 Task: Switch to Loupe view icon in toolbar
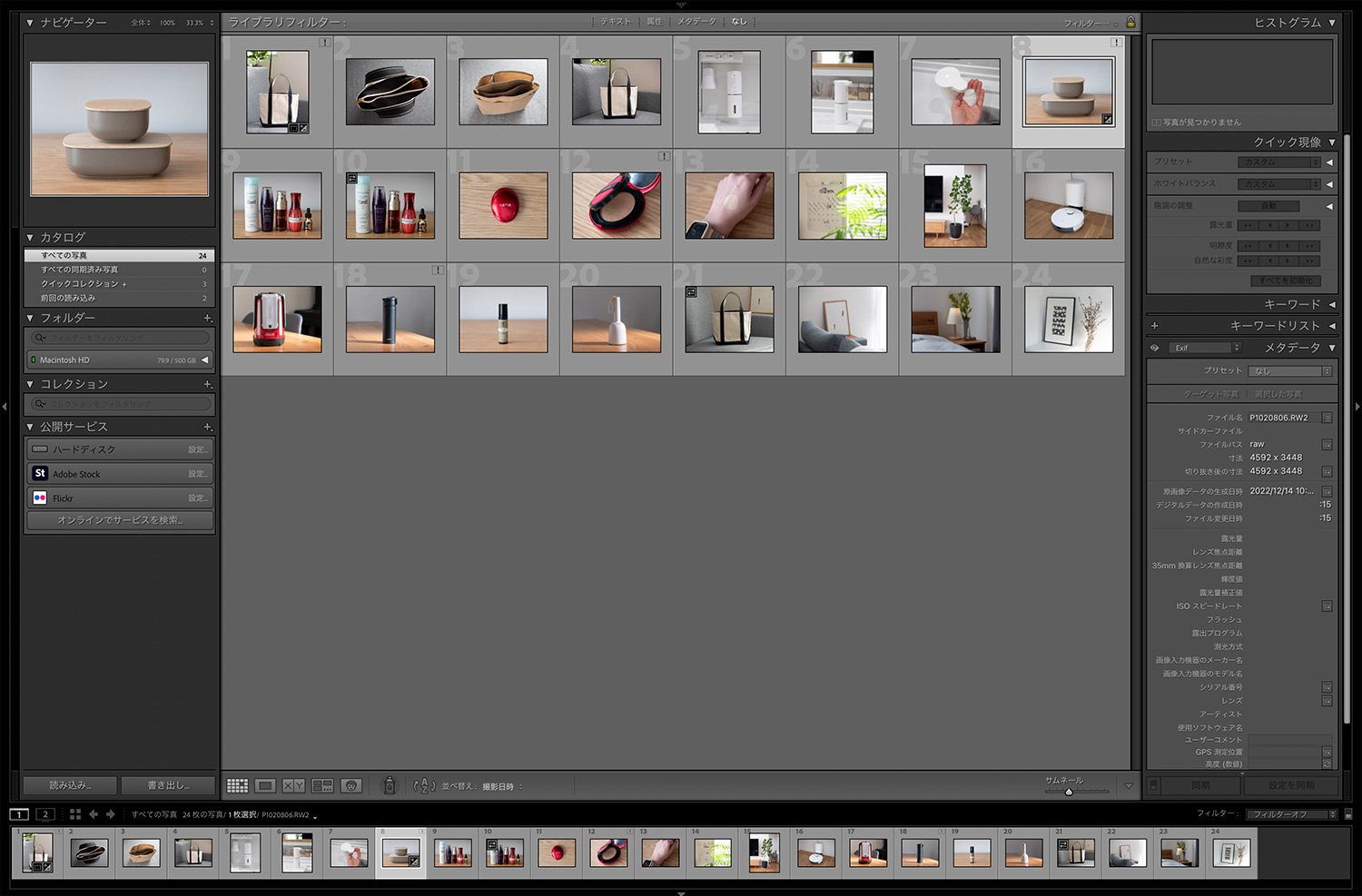(265, 786)
